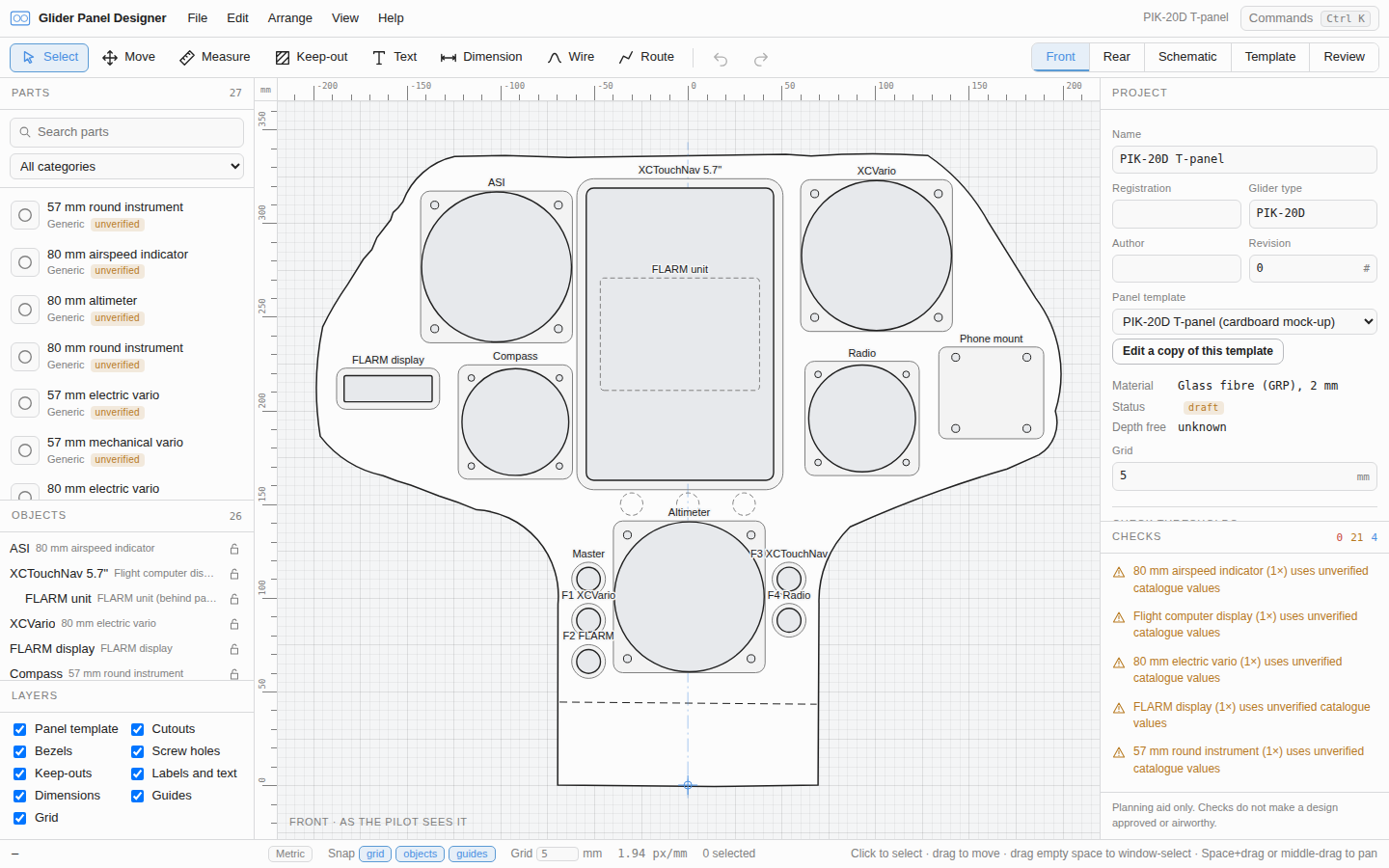Click the Revision number field
This screenshot has width=1389, height=868.
pos(1313,268)
